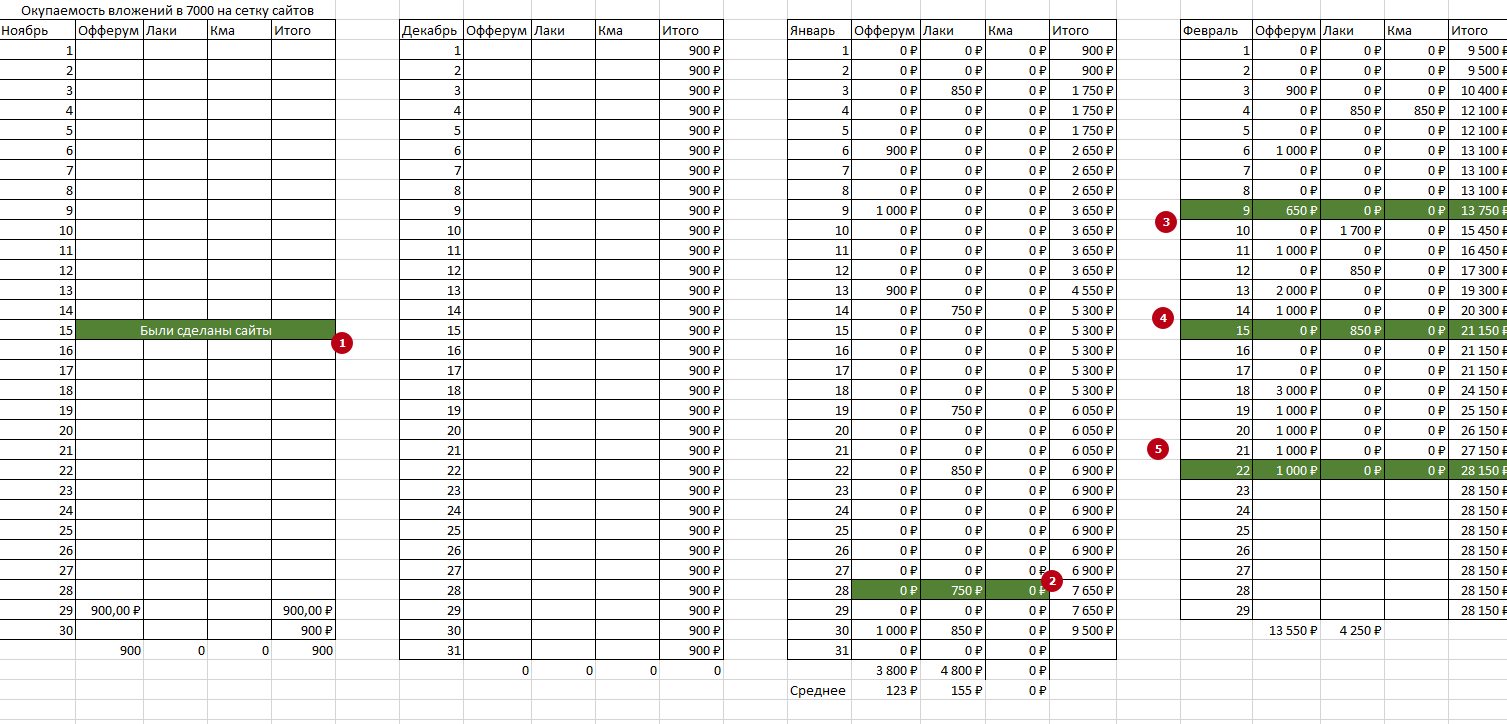Viewport: 1507px width, 724px height.
Task: Select the 'Февраль' month header cell
Action: 1216,30
